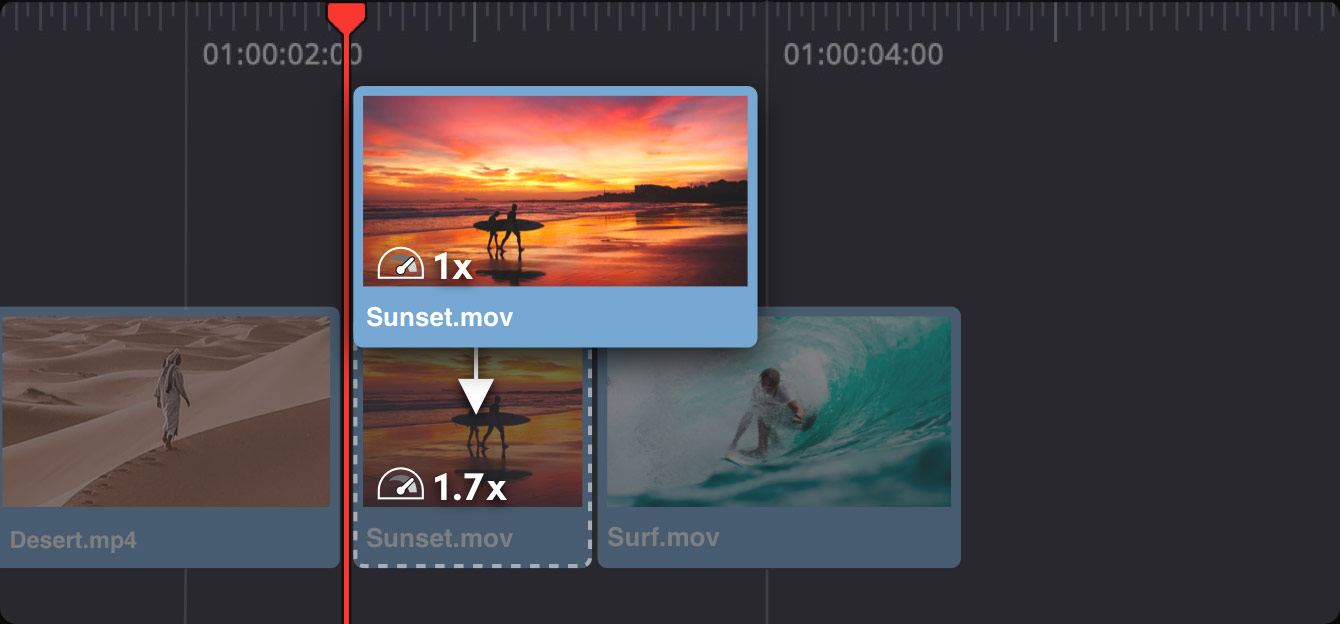Click the 1.7x speed value on the timeline clip

coord(469,486)
